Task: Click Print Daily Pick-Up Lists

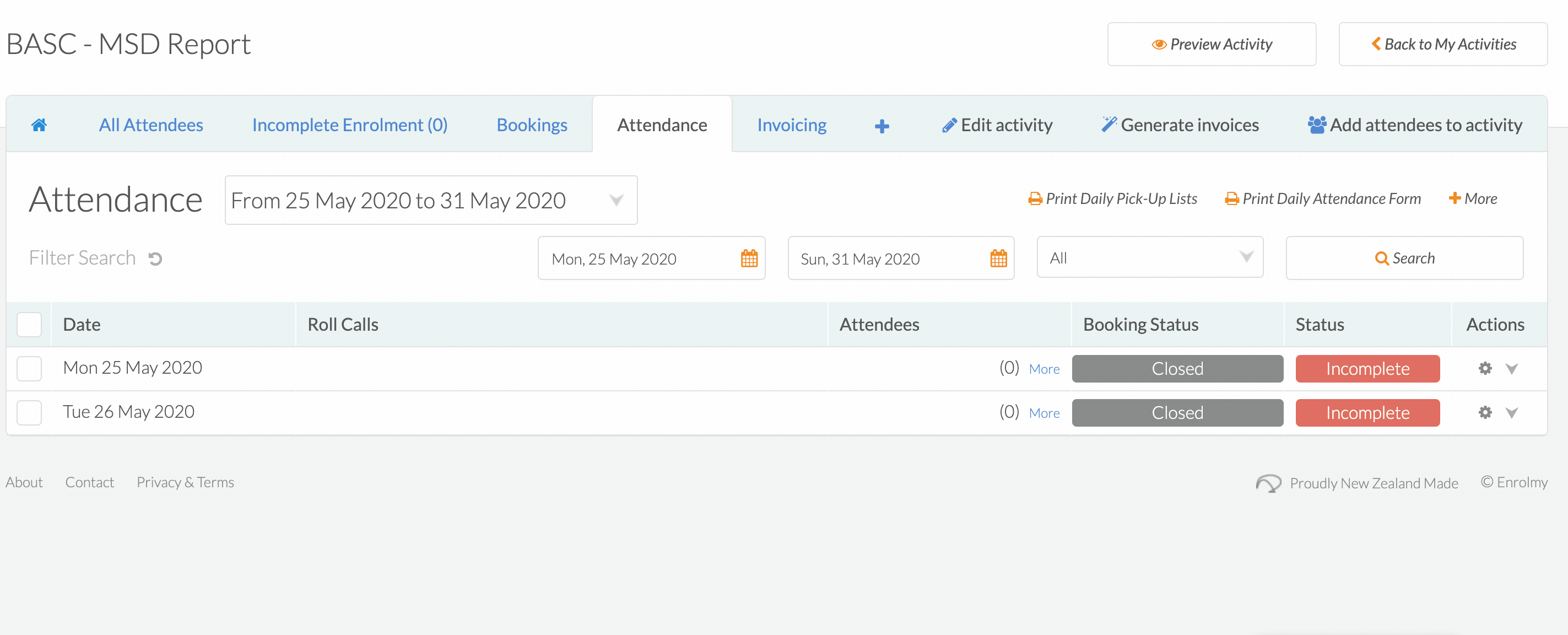Action: coord(1112,198)
